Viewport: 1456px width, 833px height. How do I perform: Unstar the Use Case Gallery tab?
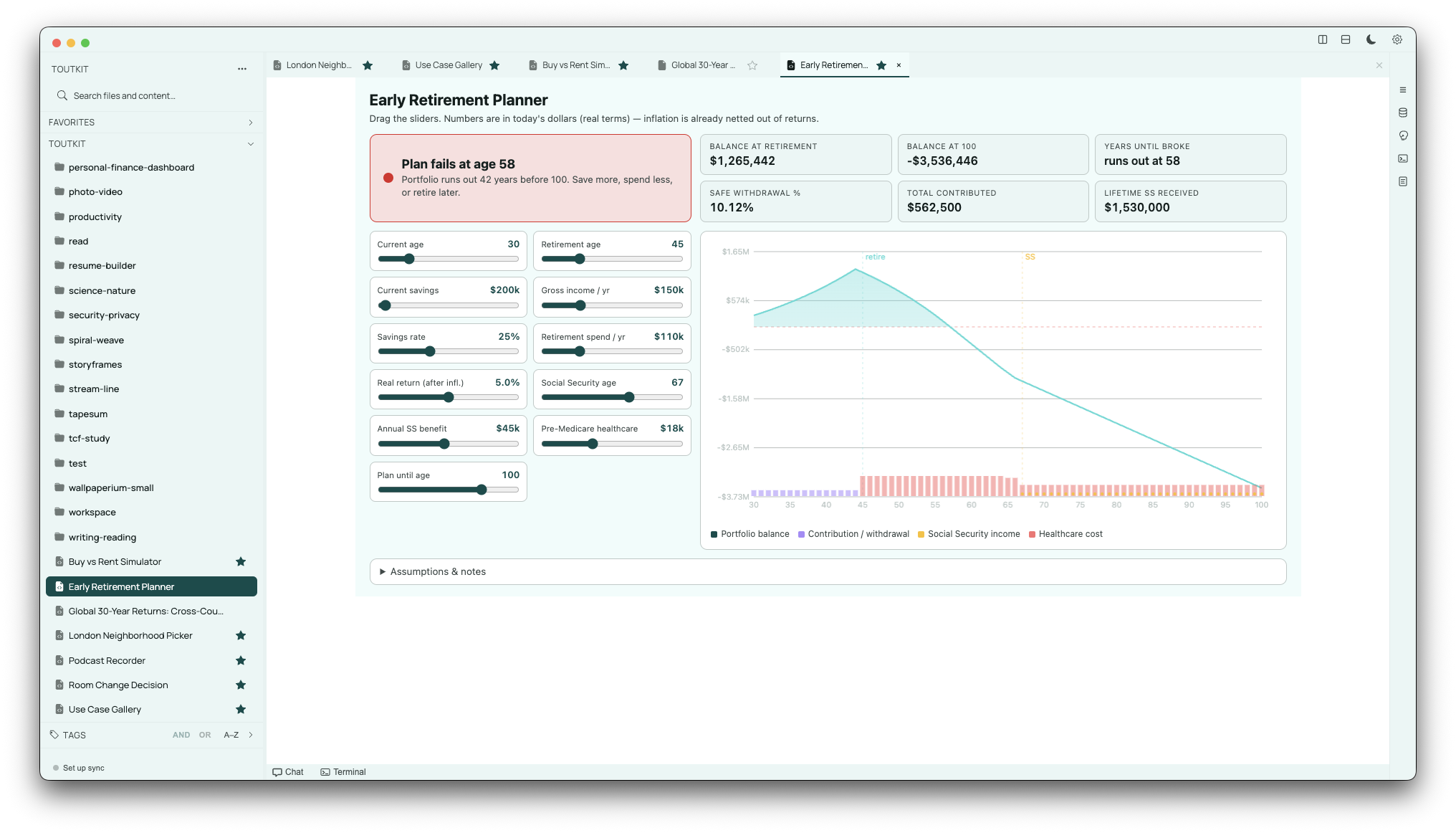(494, 65)
